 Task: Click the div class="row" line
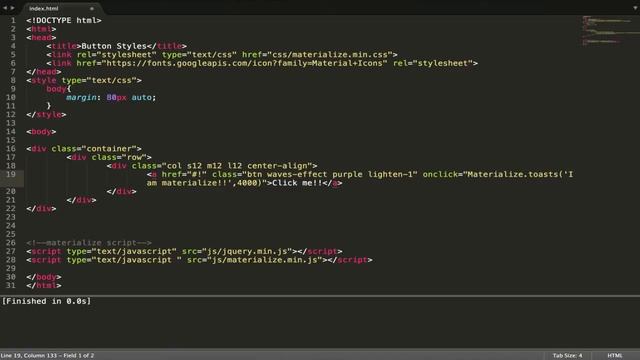109,158
